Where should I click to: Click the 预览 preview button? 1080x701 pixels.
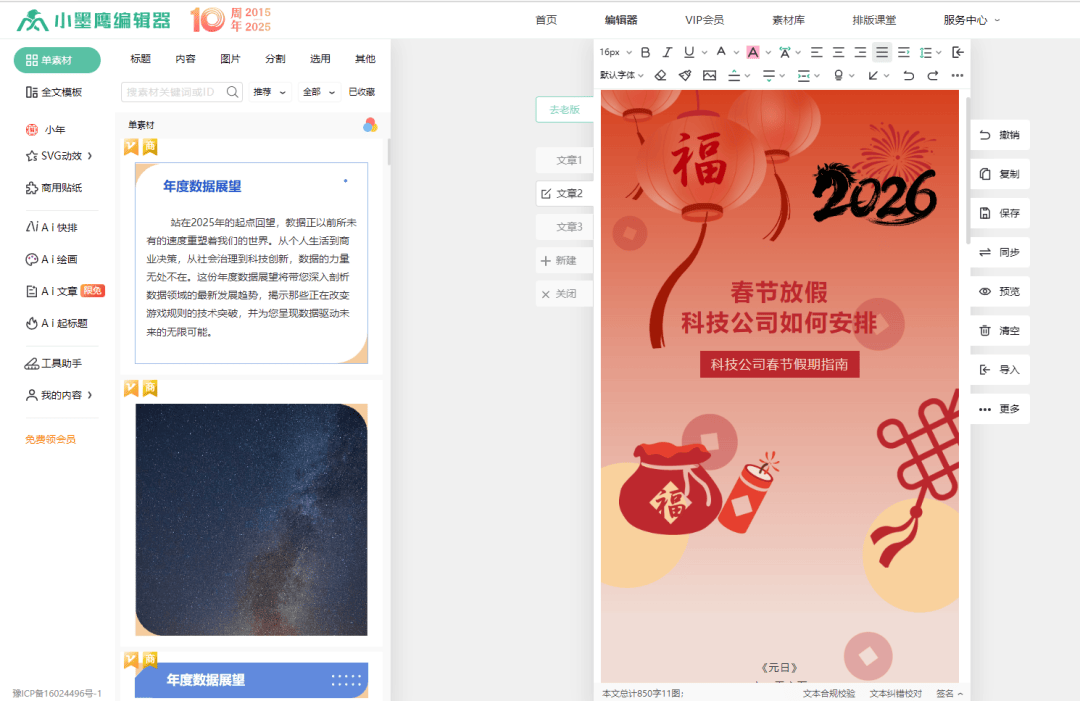click(x=1000, y=292)
